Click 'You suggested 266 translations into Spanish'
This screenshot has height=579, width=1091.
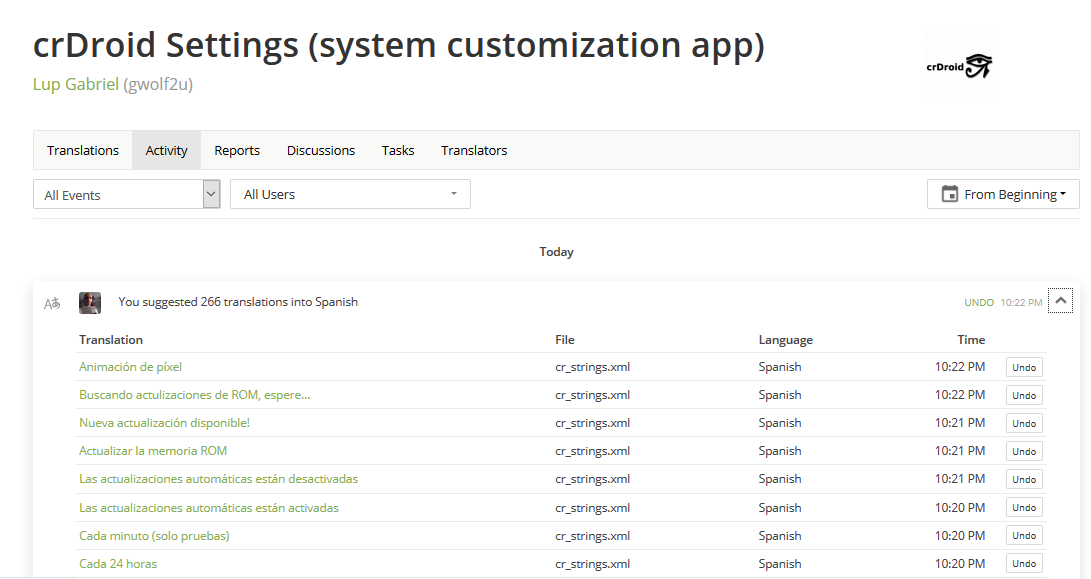pyautogui.click(x=238, y=302)
